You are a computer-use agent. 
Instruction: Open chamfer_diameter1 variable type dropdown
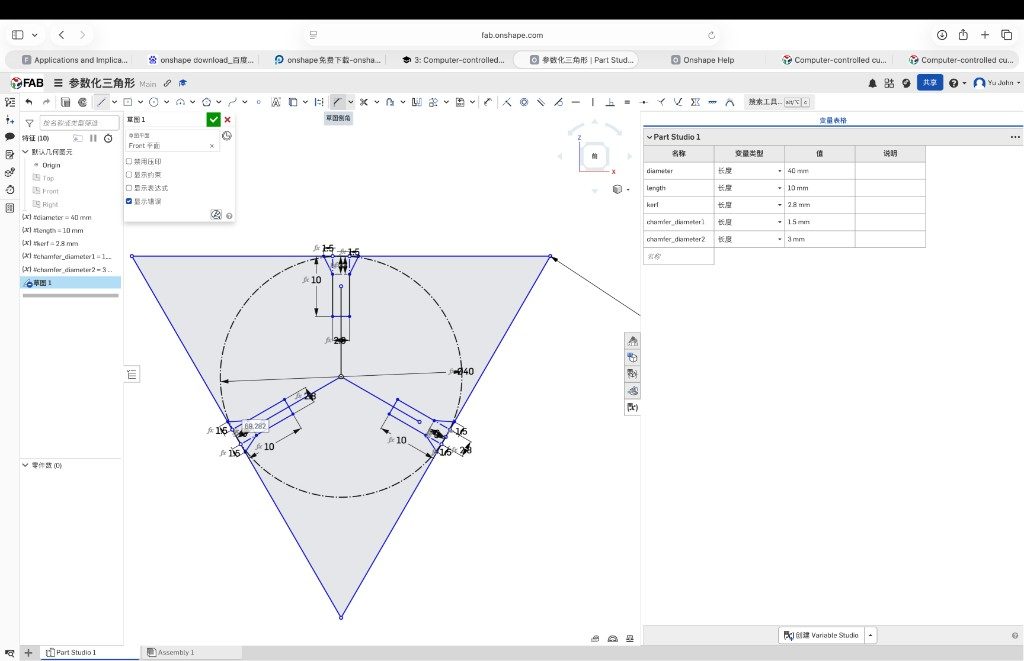click(x=780, y=222)
